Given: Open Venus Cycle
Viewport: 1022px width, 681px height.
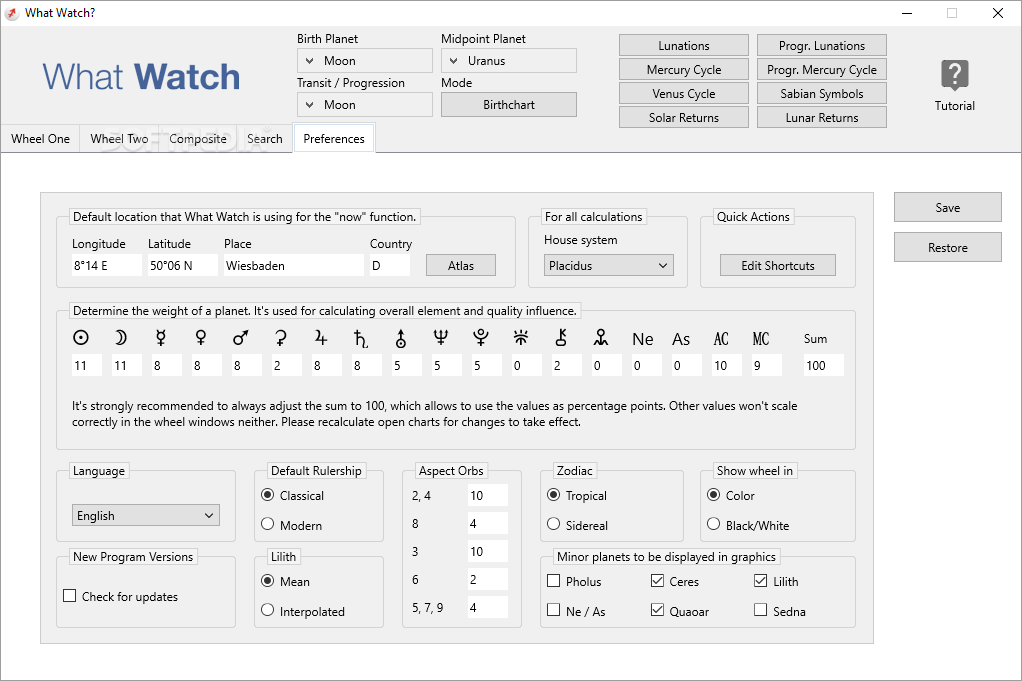Looking at the screenshot, I should pyautogui.click(x=684, y=94).
